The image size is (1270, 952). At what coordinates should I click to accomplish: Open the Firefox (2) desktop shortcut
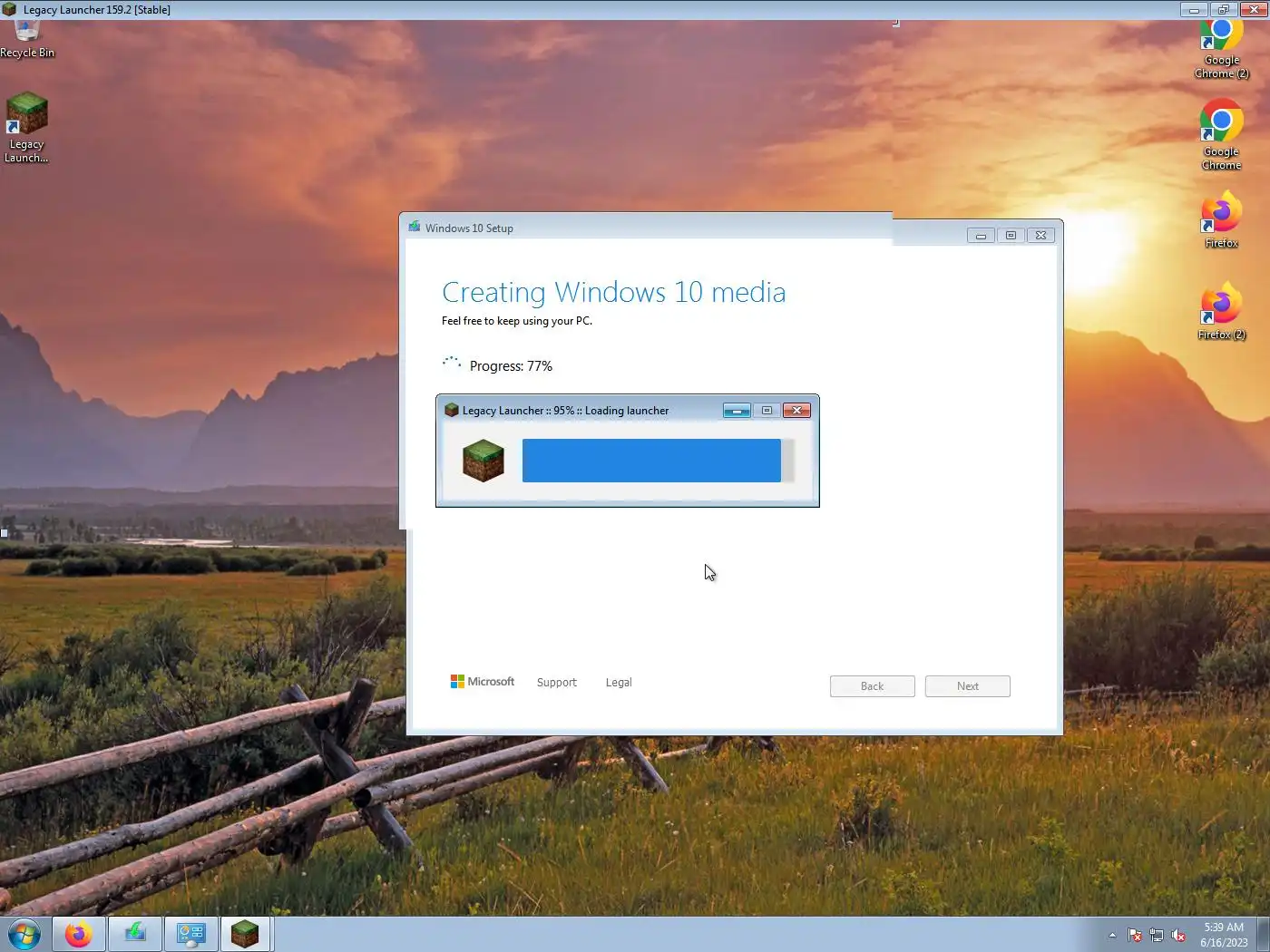click(x=1221, y=311)
